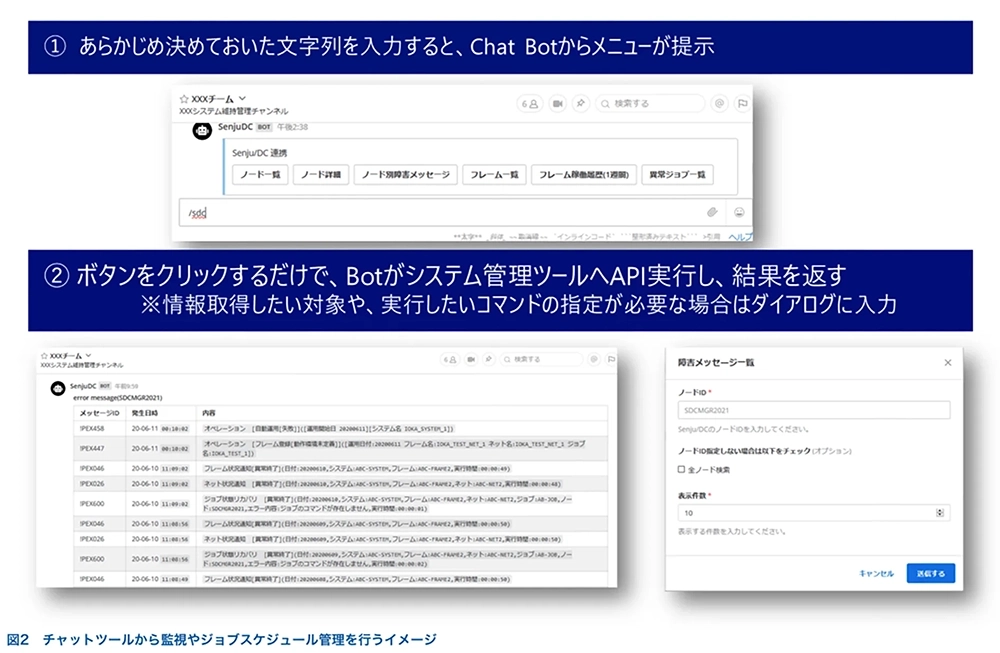Focus the search box in bottom chat window
This screenshot has height=653, width=1000.
pyautogui.click(x=541, y=360)
